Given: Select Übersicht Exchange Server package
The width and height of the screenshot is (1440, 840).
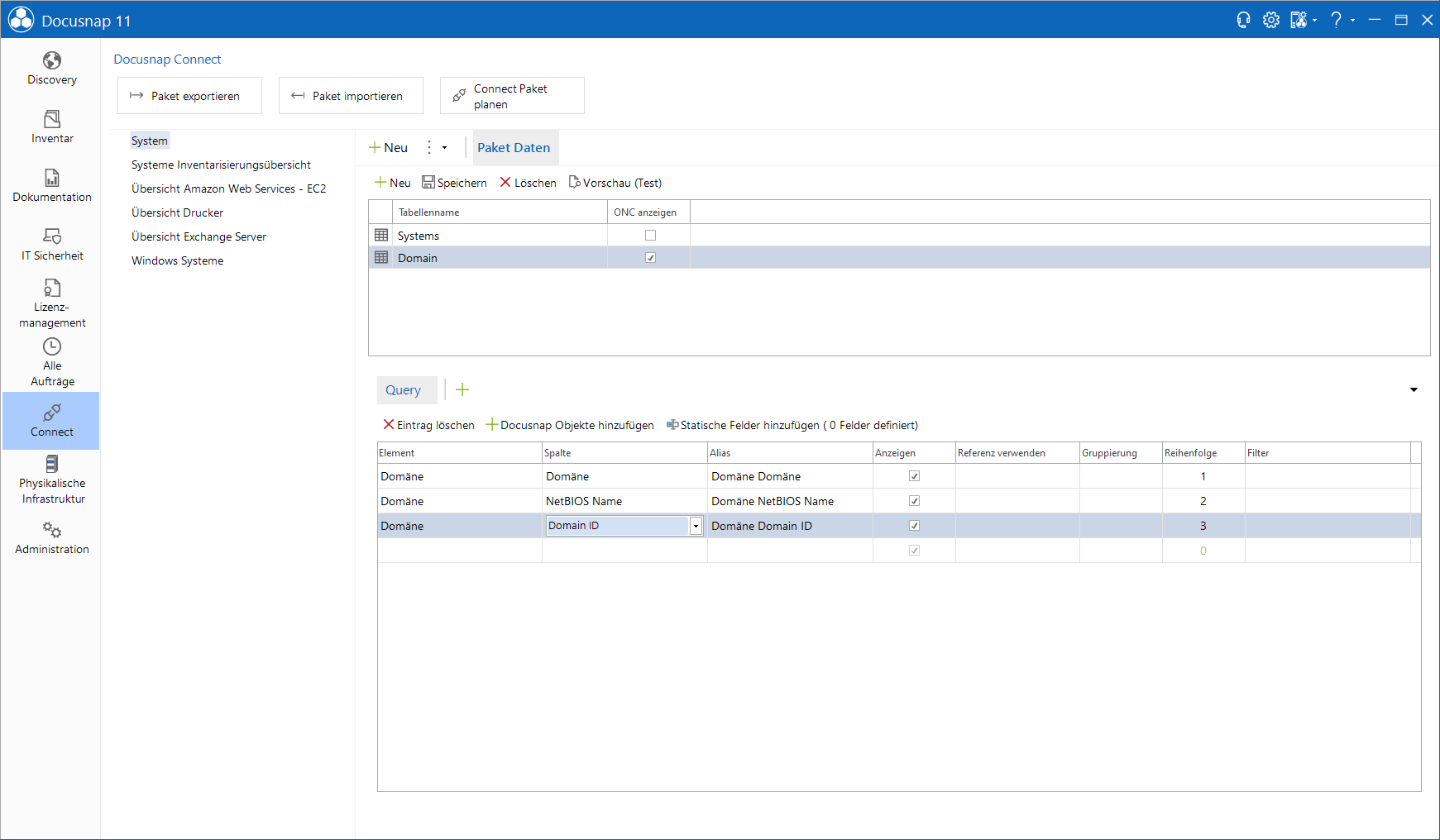Looking at the screenshot, I should (199, 237).
